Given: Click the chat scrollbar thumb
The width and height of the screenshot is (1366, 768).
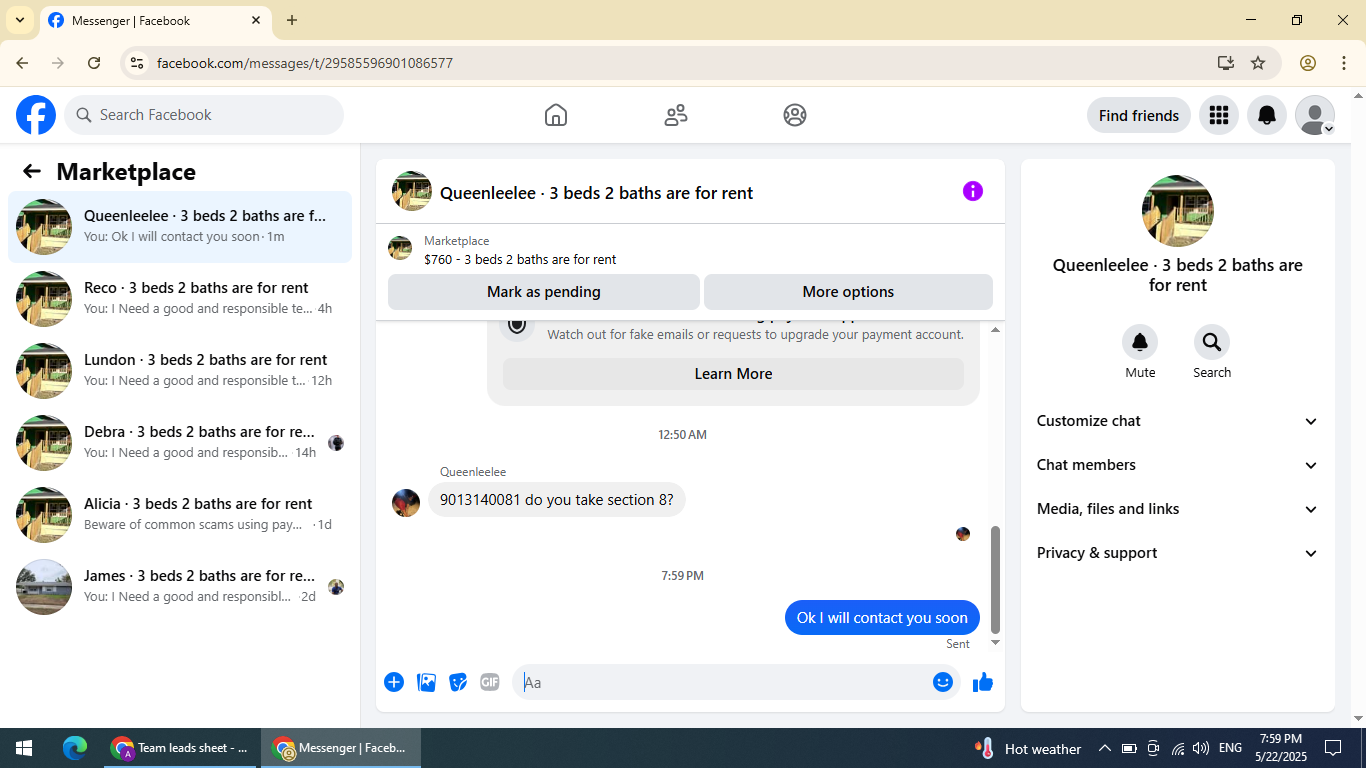Looking at the screenshot, I should click(x=995, y=580).
